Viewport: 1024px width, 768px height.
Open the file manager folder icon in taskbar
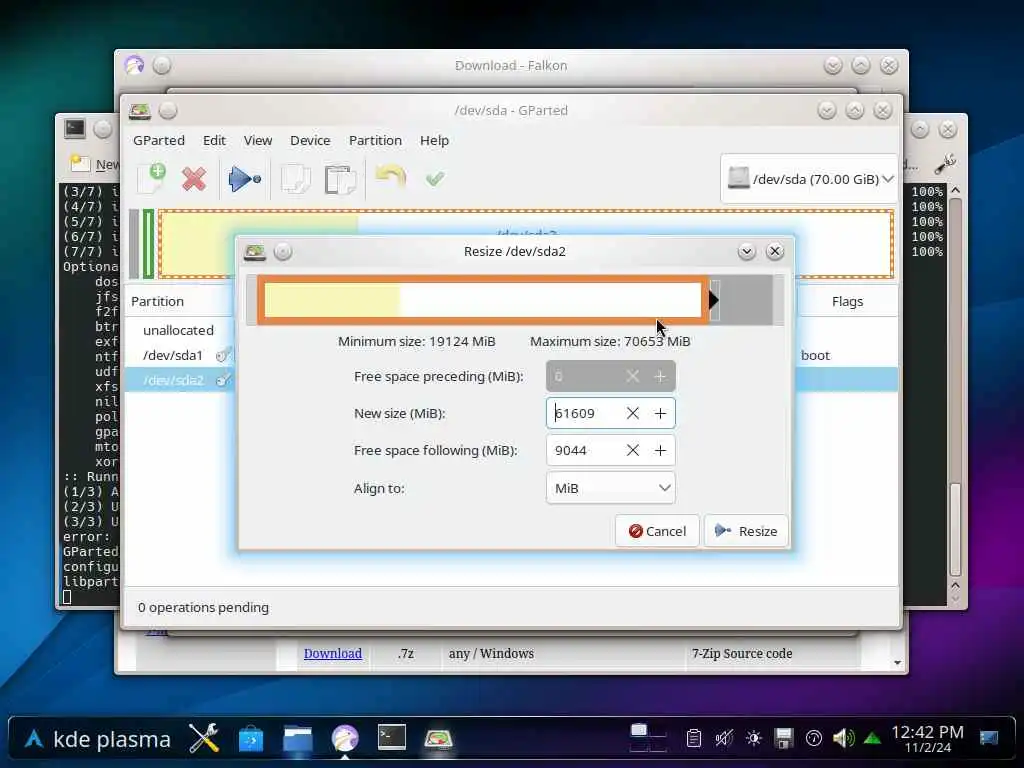point(298,739)
